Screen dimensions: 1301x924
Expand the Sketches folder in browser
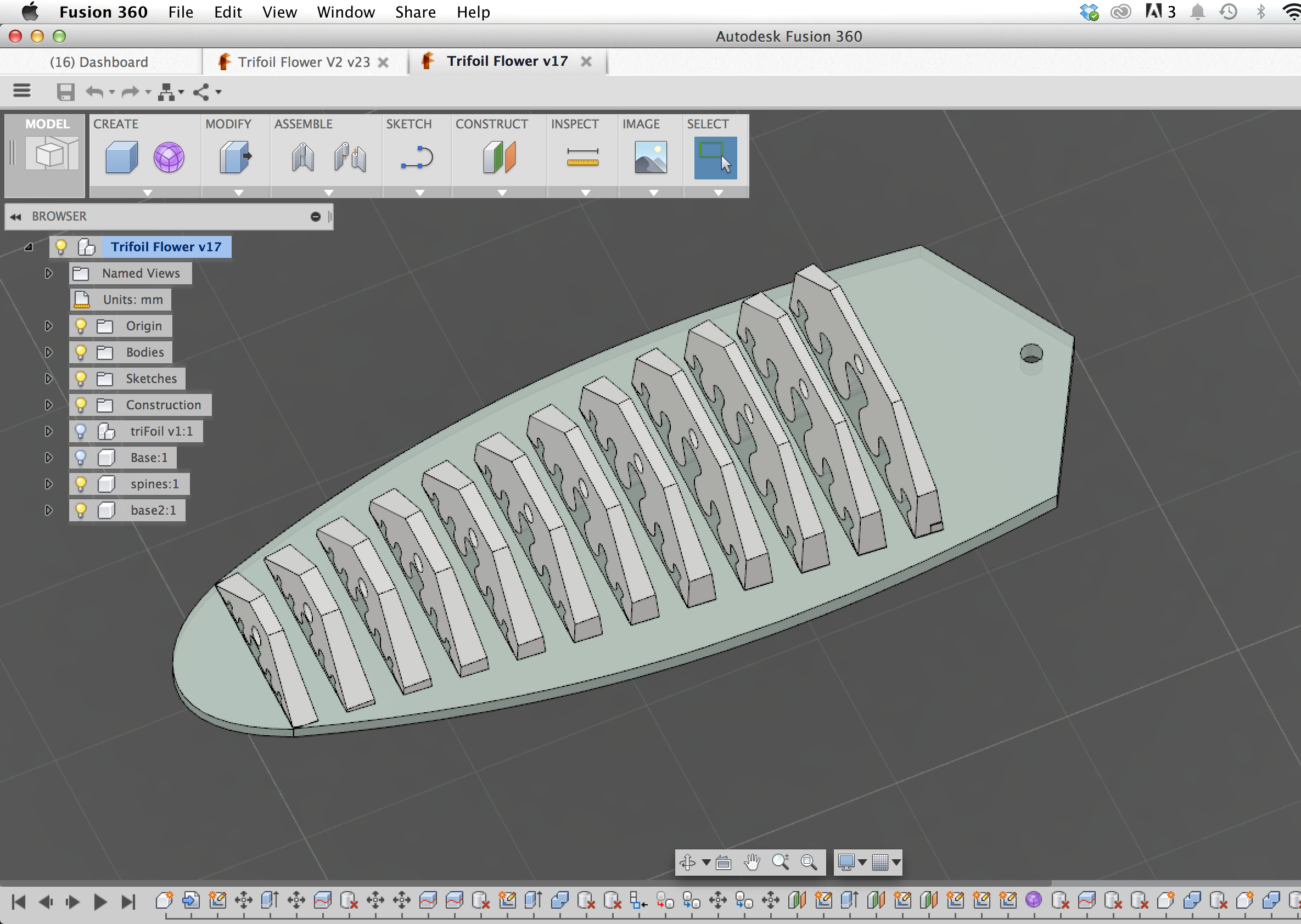48,379
